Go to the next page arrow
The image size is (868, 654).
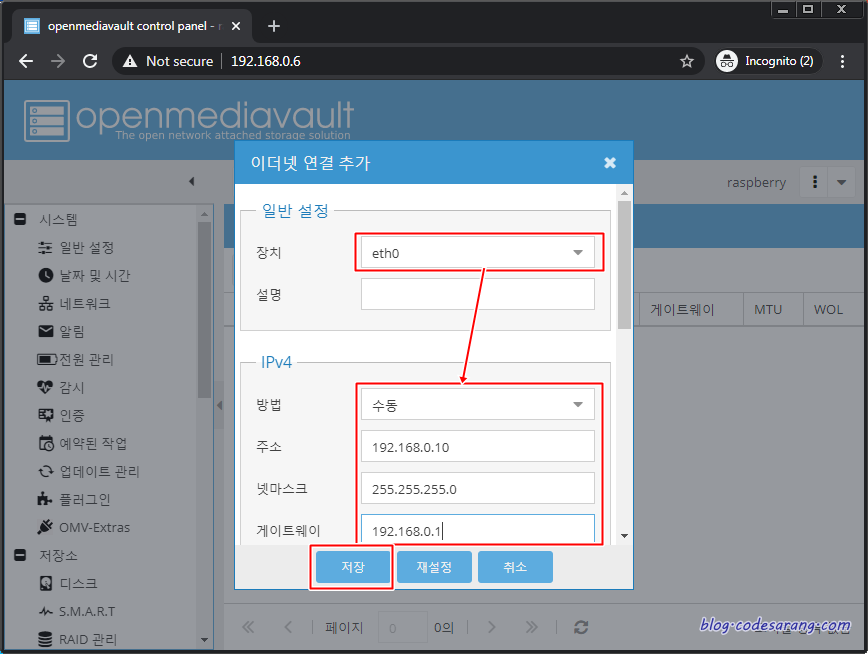[491, 627]
